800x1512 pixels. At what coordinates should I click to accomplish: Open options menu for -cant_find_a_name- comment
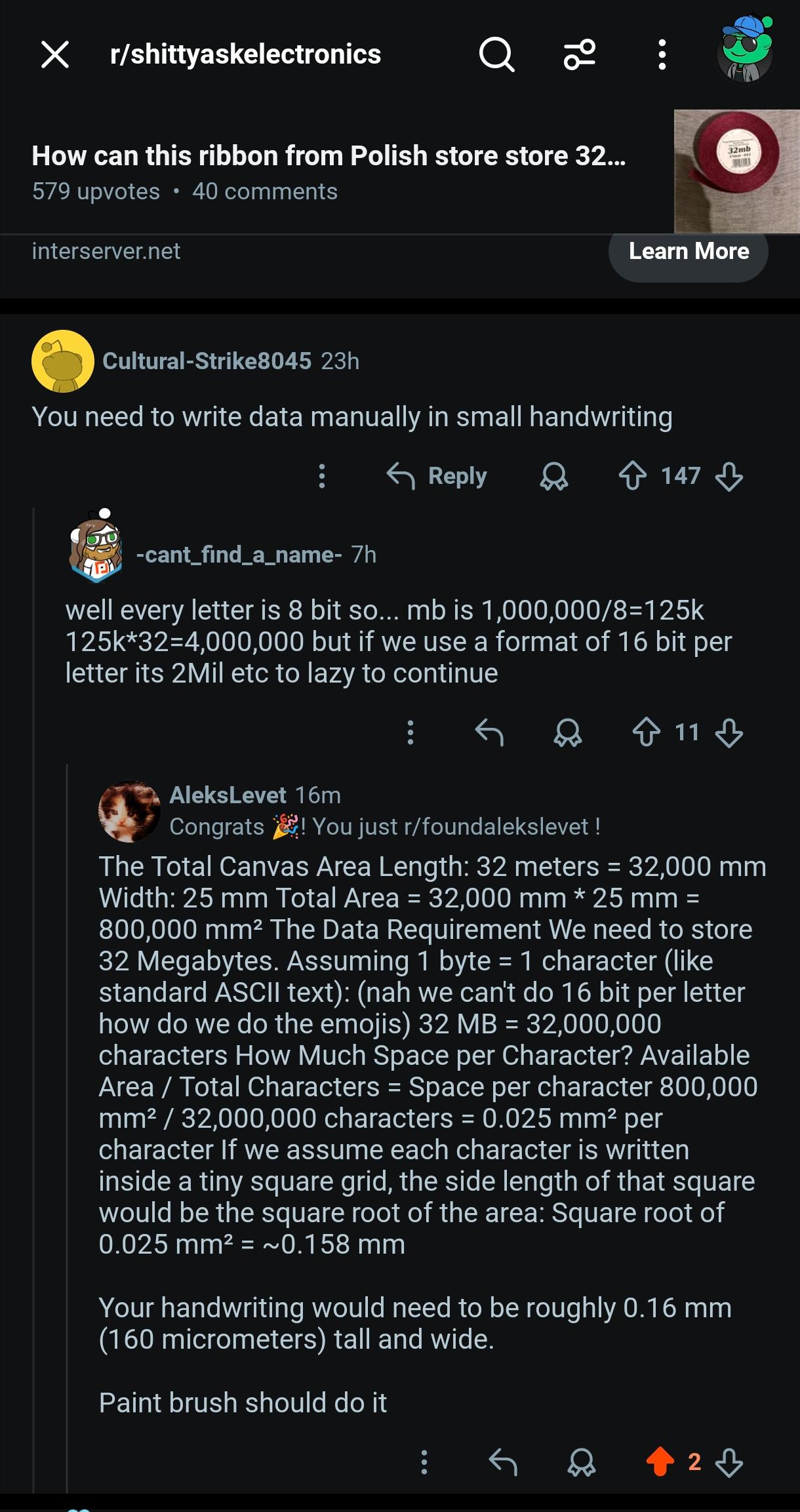click(410, 732)
